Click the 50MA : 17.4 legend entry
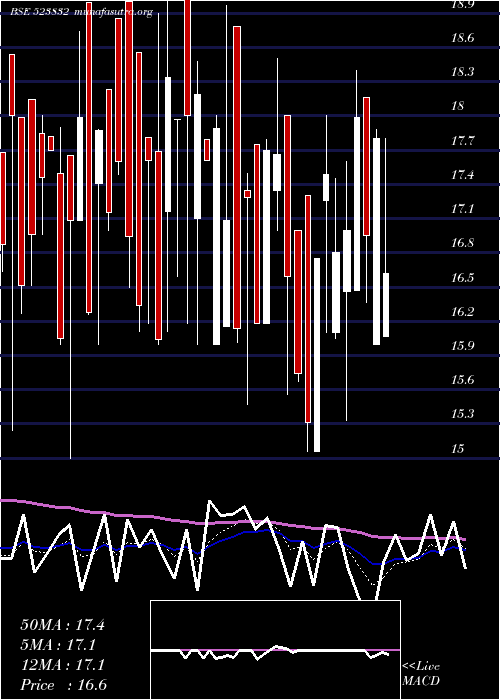The image size is (500, 700). tap(62, 625)
